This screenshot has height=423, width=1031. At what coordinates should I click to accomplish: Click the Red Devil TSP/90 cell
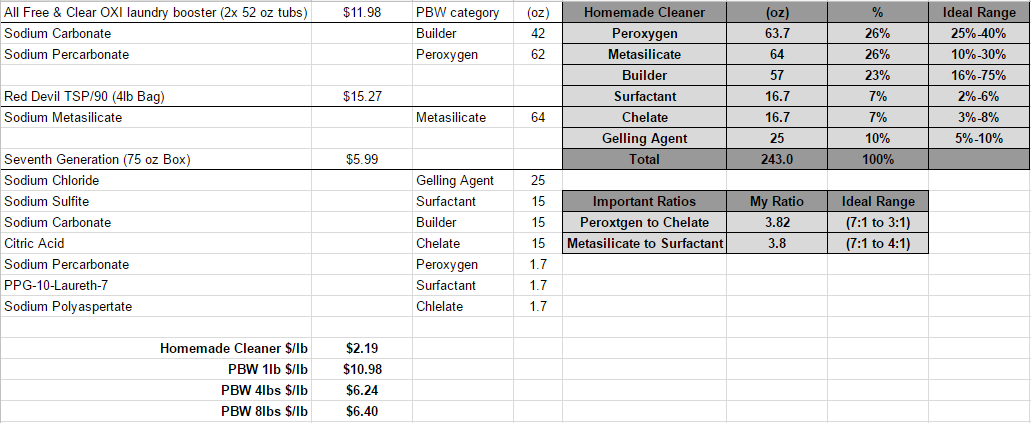(156, 97)
